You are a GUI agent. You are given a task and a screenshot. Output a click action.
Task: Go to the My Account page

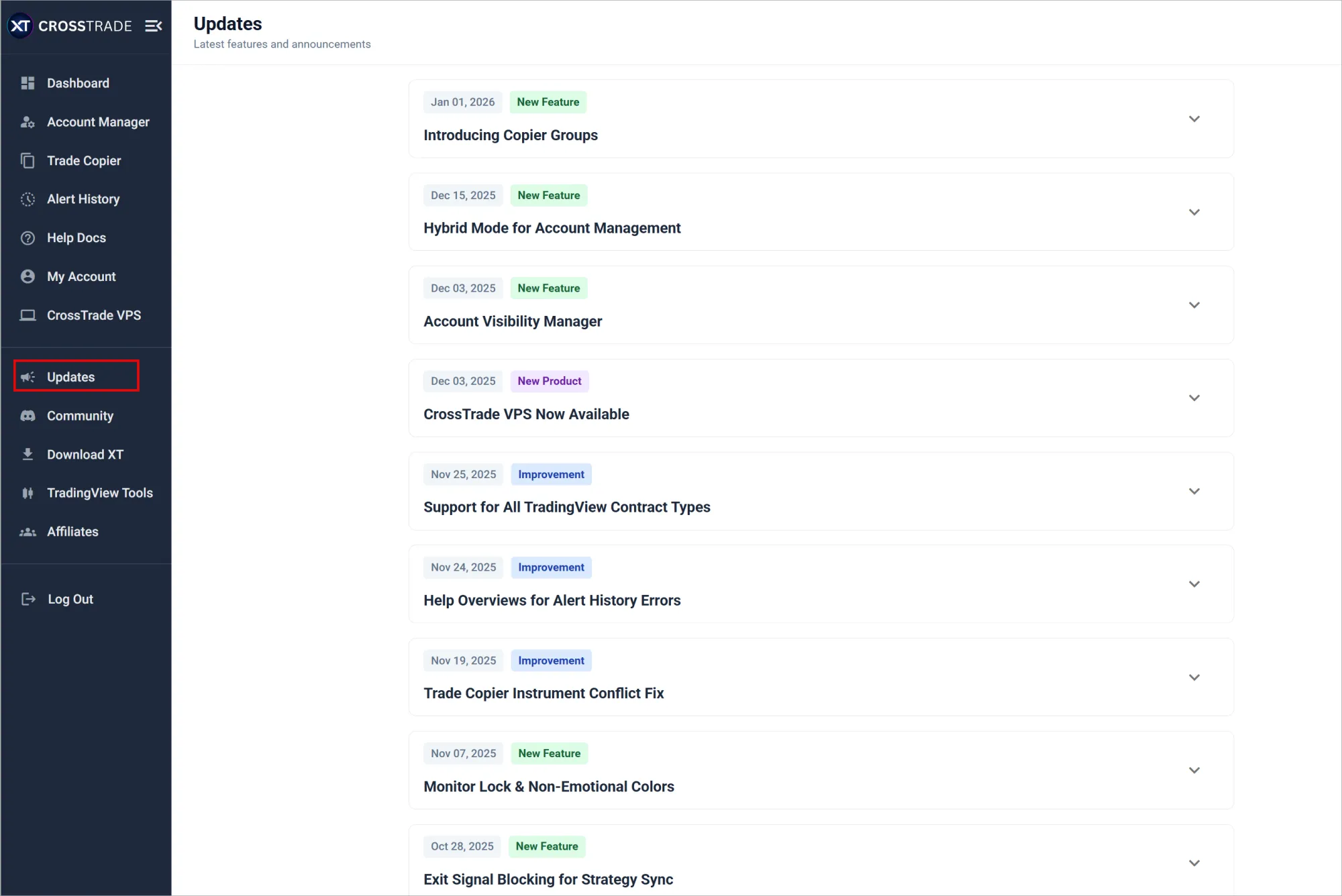click(81, 277)
